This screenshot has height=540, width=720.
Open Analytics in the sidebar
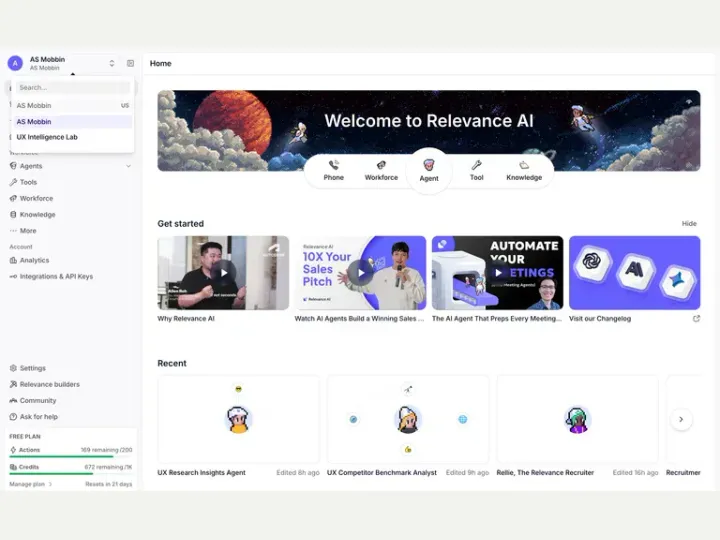(x=34, y=260)
